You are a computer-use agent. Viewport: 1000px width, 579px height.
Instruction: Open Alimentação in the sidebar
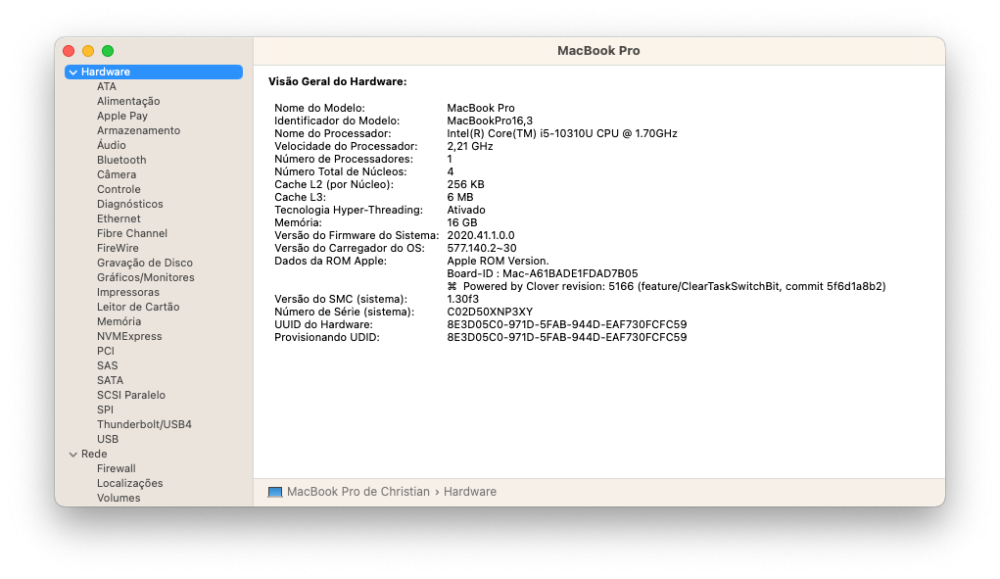(128, 101)
